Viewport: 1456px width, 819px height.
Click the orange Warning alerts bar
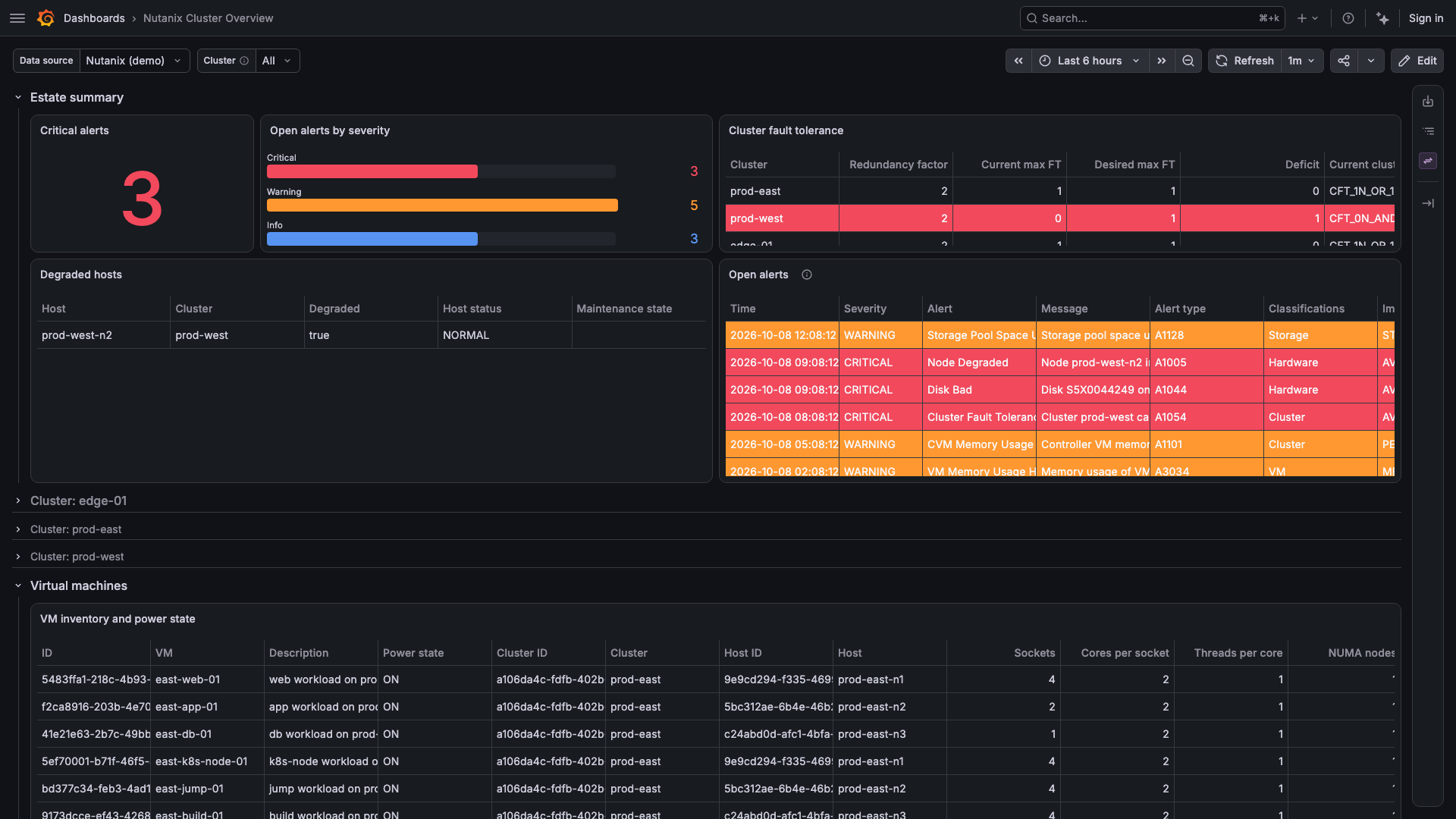(x=442, y=206)
